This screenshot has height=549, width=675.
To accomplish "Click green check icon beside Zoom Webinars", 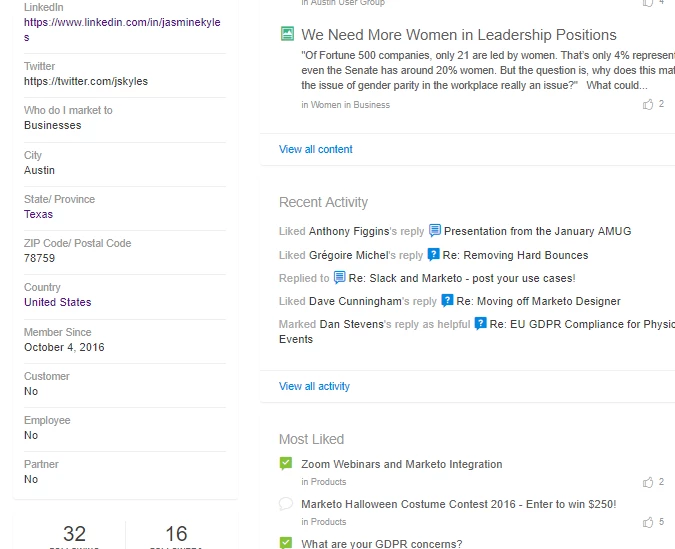I will tap(286, 463).
